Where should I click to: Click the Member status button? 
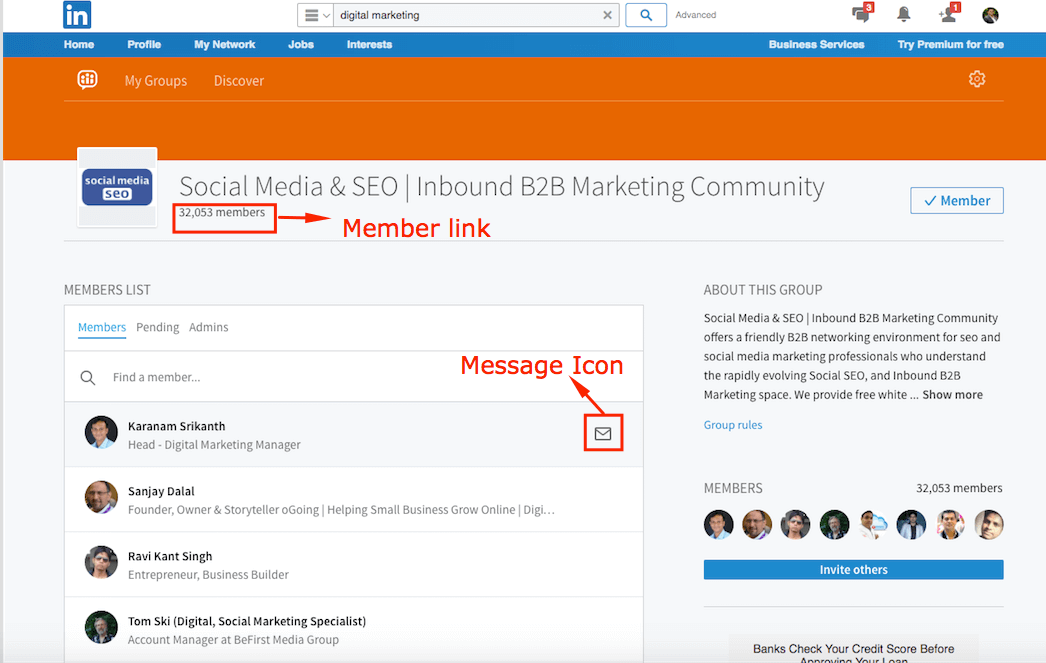(x=957, y=201)
